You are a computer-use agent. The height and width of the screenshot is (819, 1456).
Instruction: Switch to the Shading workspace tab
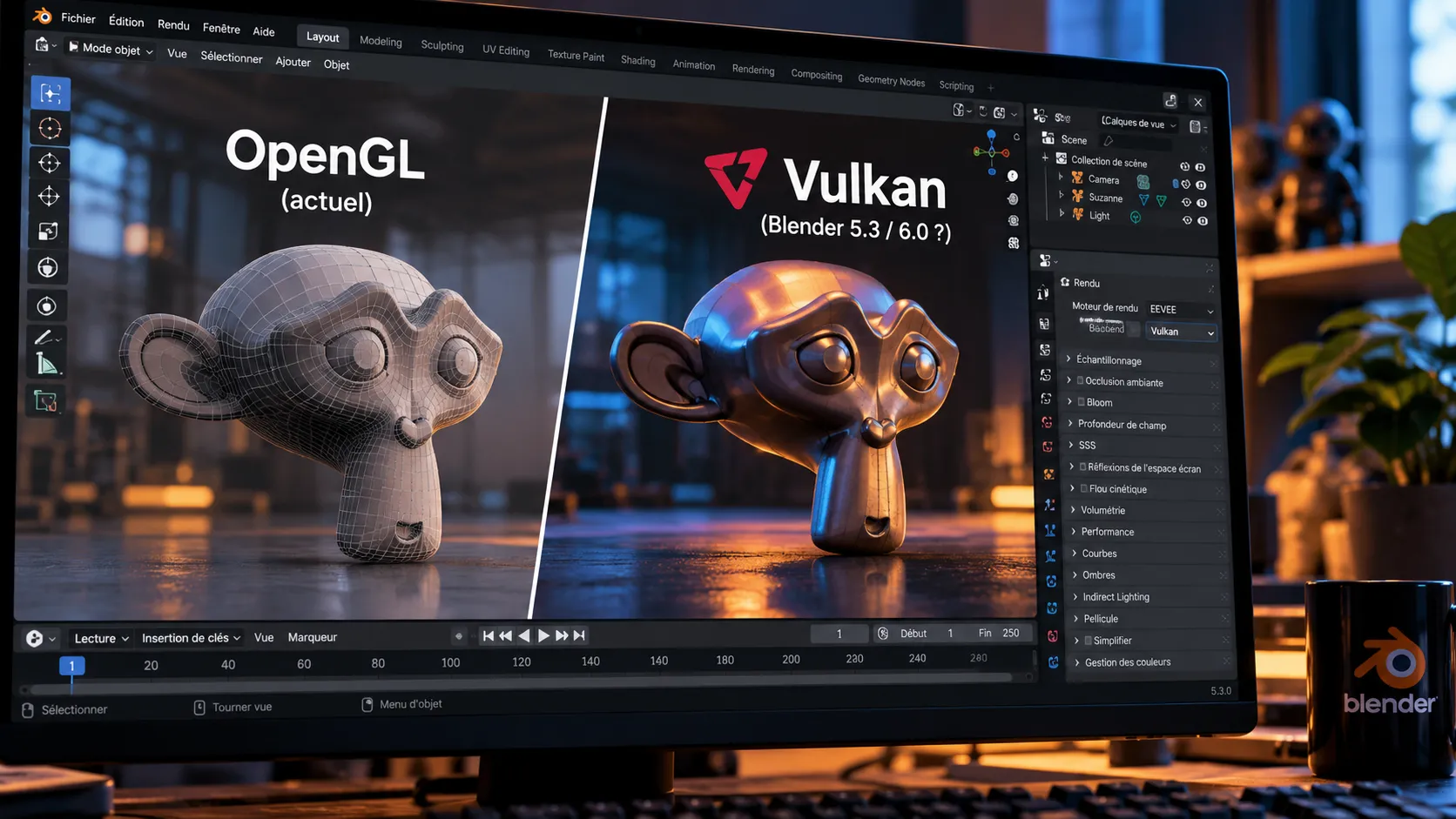click(638, 60)
